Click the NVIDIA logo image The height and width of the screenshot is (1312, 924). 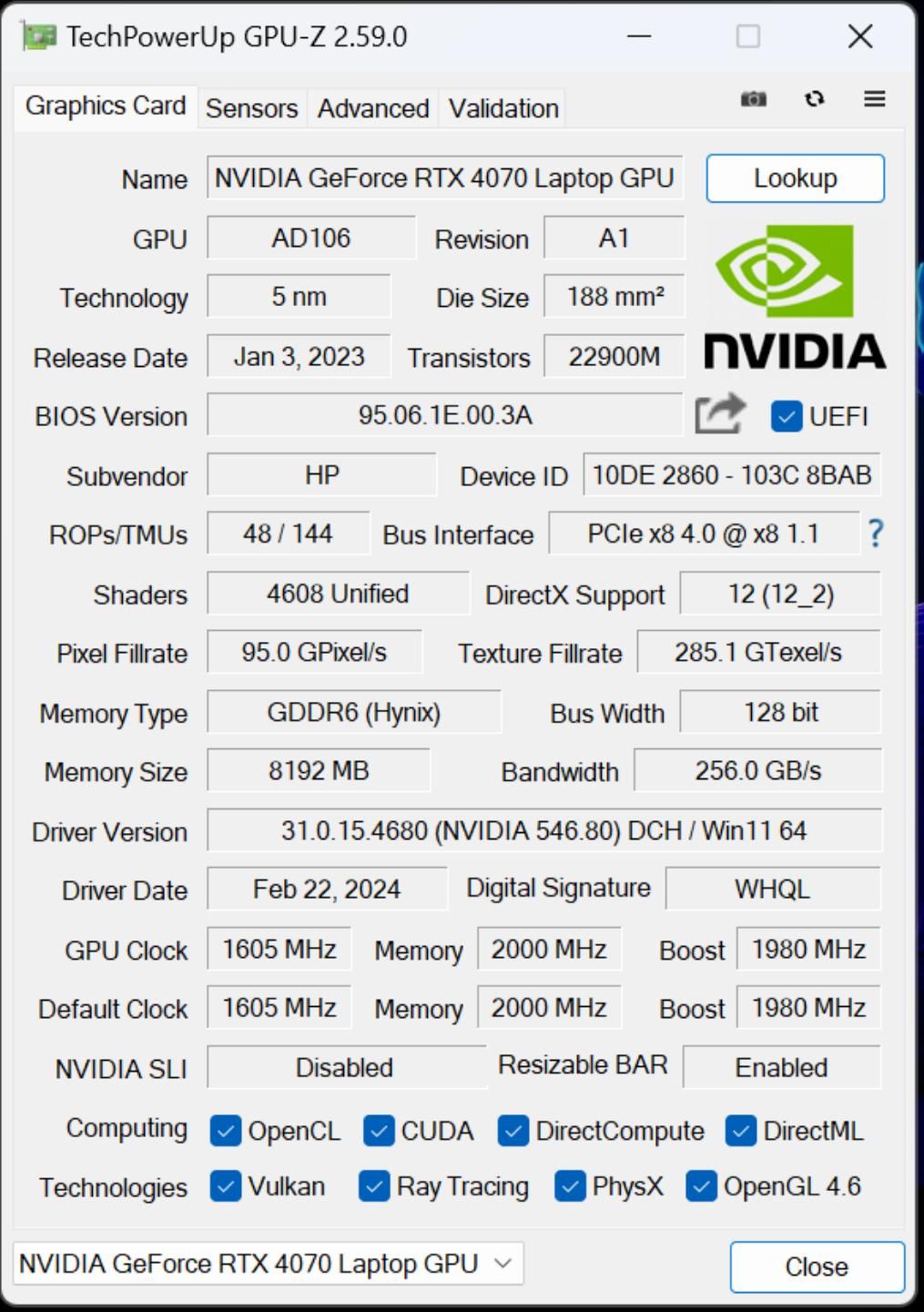pos(795,297)
